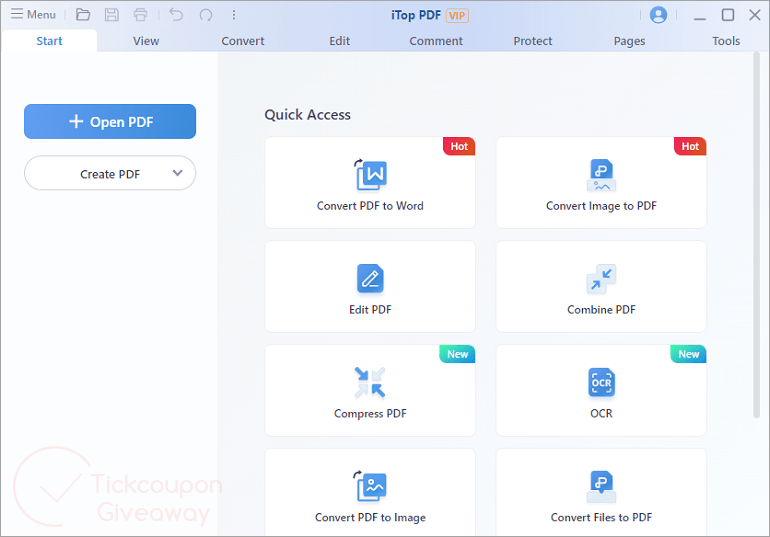Click the Convert PDF to Image icon
Image resolution: width=770 pixels, height=537 pixels.
370,486
